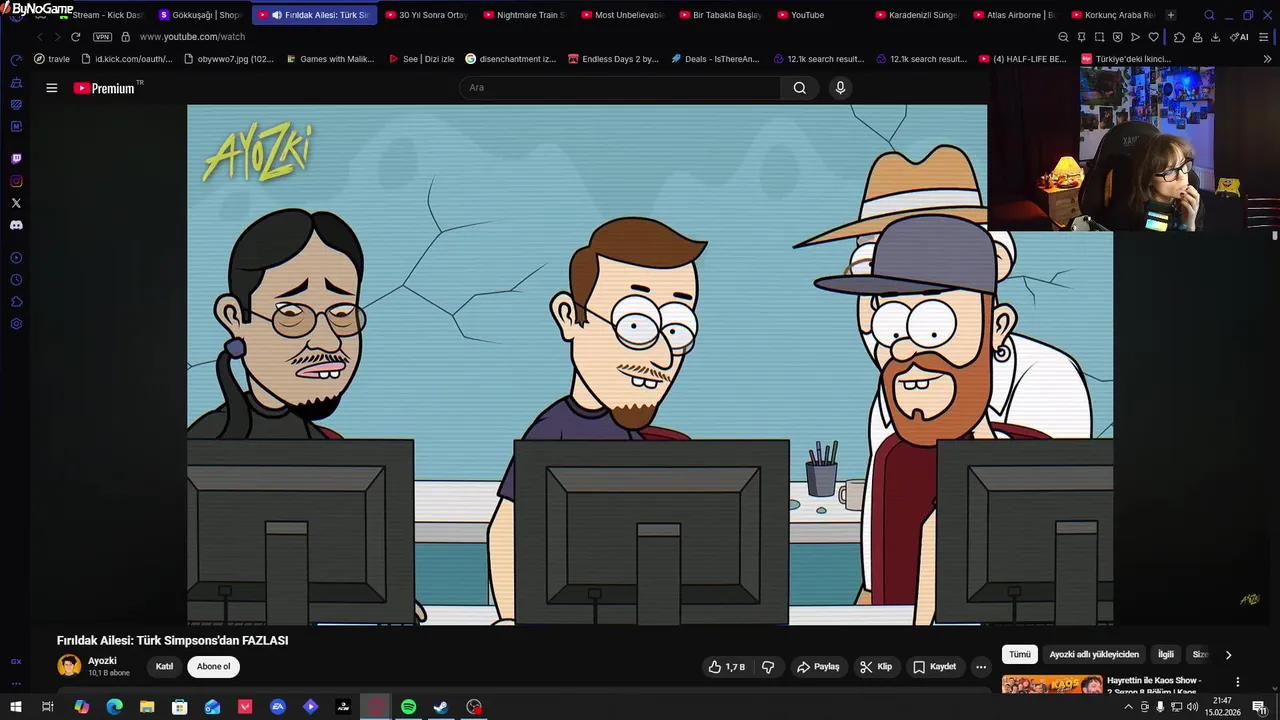Like the video showing 1,7 B
The width and height of the screenshot is (1280, 720).
727,667
